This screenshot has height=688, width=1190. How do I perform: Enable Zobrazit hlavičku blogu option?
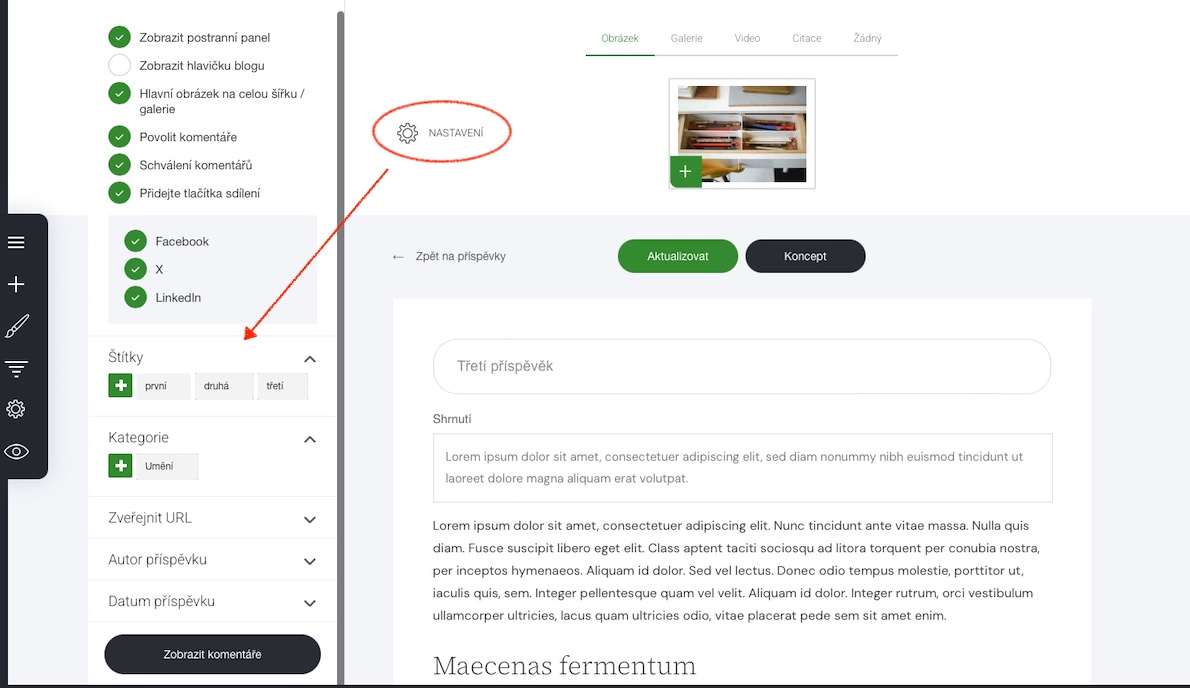(x=119, y=65)
